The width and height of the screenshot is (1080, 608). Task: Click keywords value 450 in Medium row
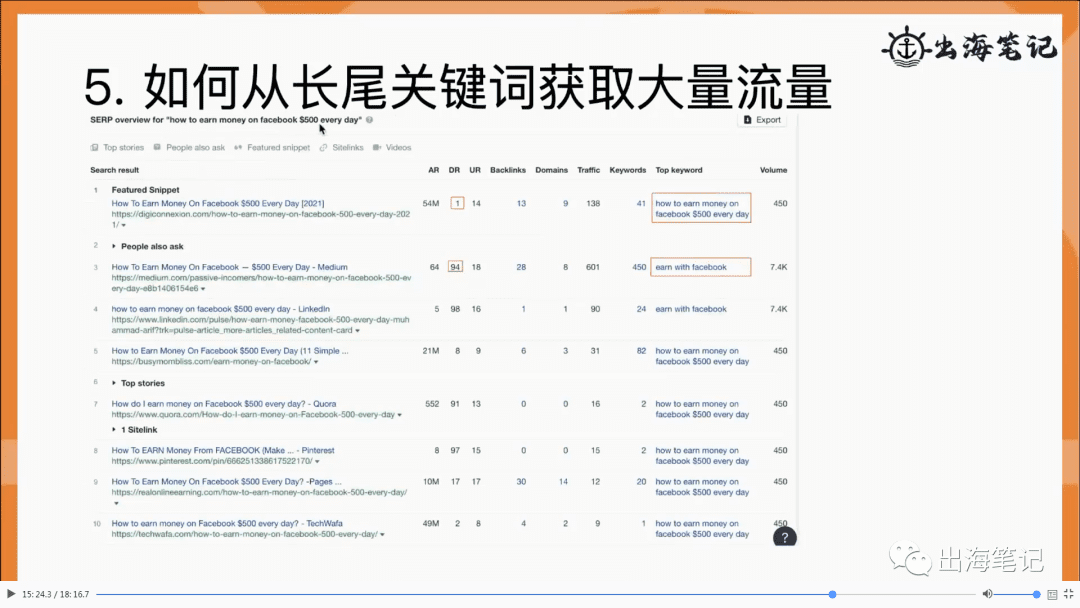639,267
